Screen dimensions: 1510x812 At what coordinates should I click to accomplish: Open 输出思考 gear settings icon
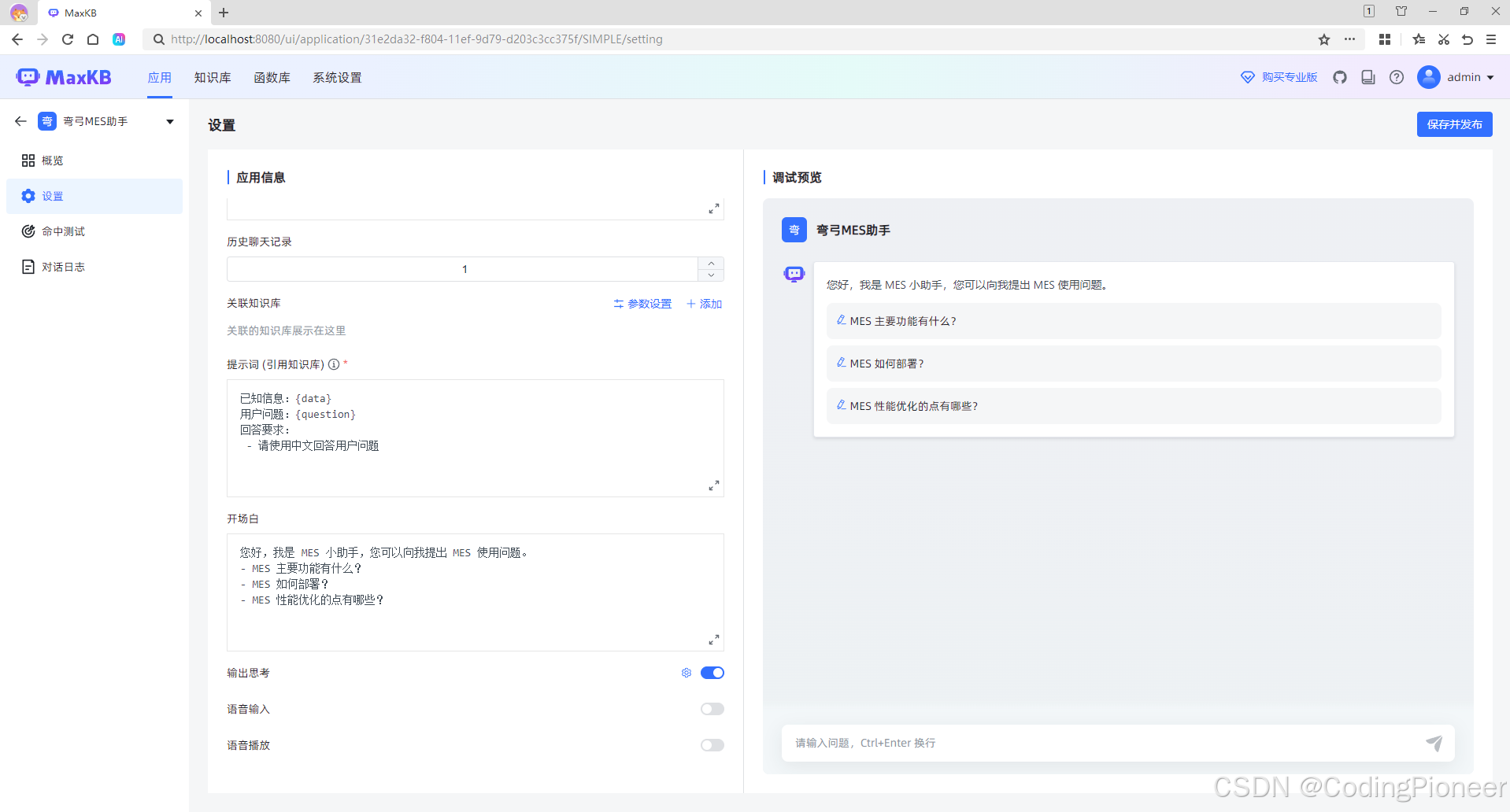[x=687, y=673]
